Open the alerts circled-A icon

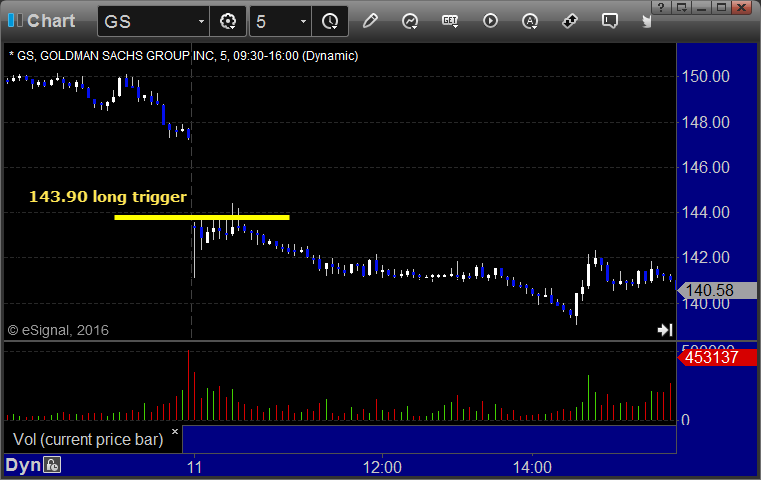[530, 21]
